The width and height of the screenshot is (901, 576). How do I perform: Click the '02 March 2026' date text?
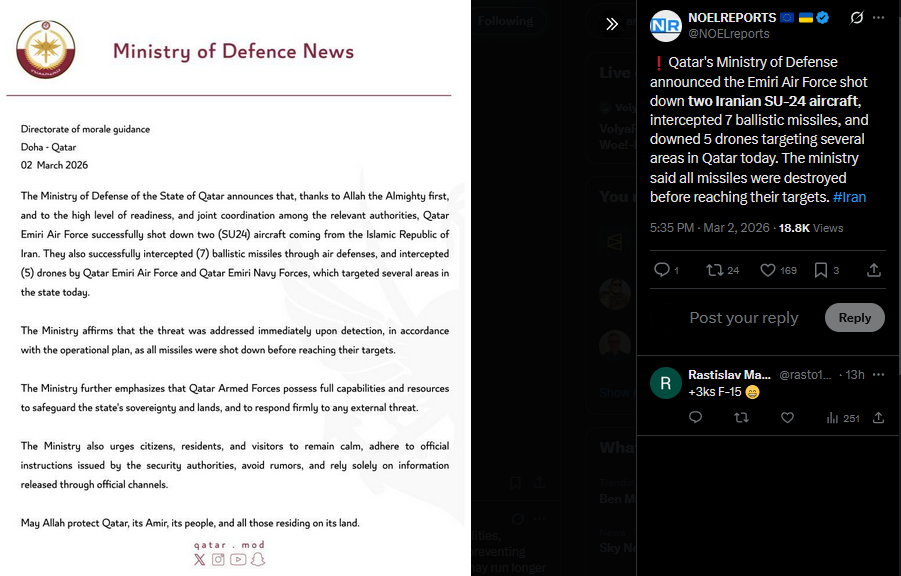point(55,165)
